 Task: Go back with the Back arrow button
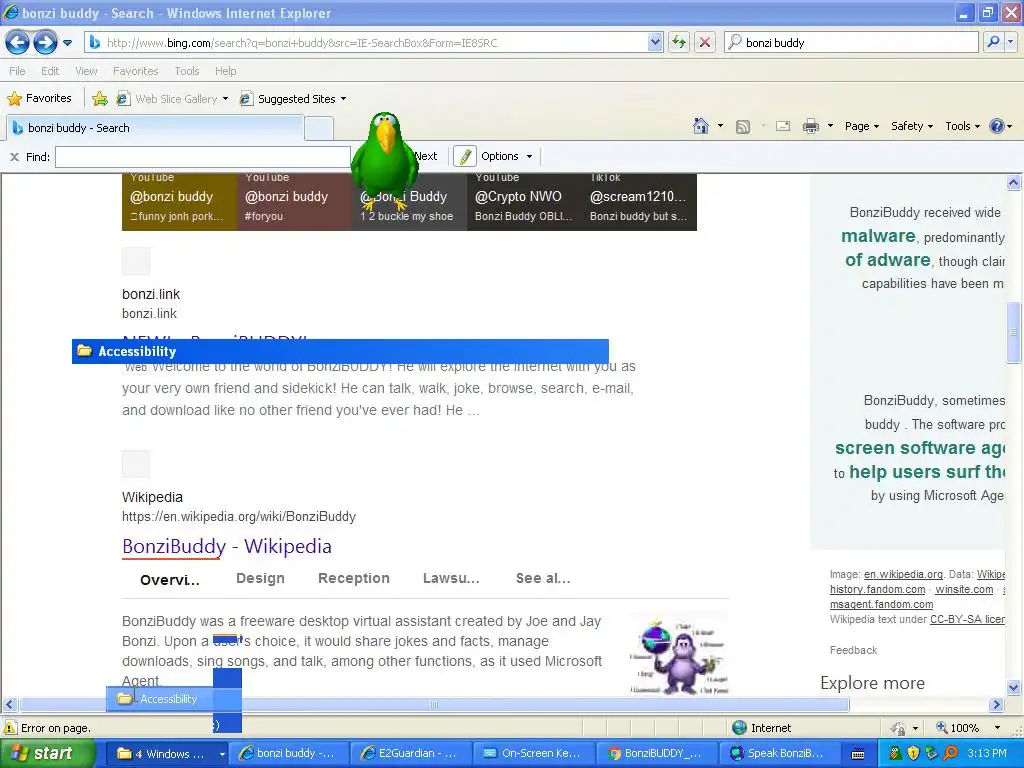click(18, 42)
